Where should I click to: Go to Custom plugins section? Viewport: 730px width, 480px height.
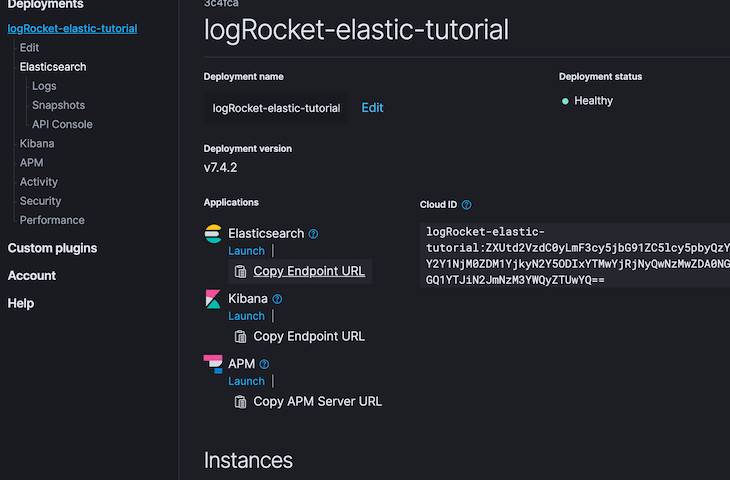[x=52, y=248]
